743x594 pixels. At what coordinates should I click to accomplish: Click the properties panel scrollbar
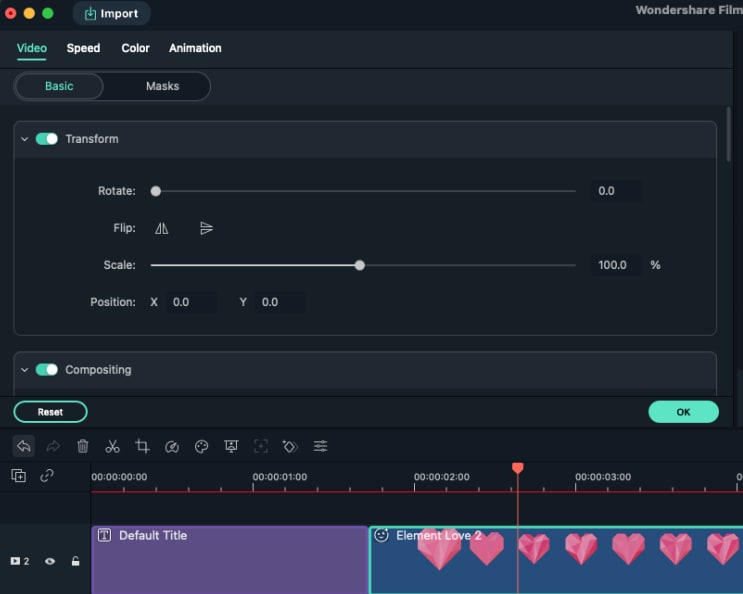(x=728, y=135)
